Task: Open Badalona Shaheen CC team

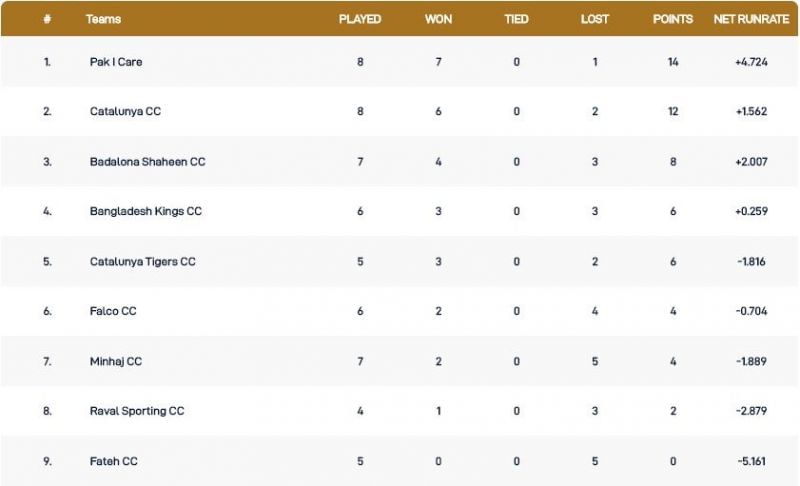Action: click(147, 162)
